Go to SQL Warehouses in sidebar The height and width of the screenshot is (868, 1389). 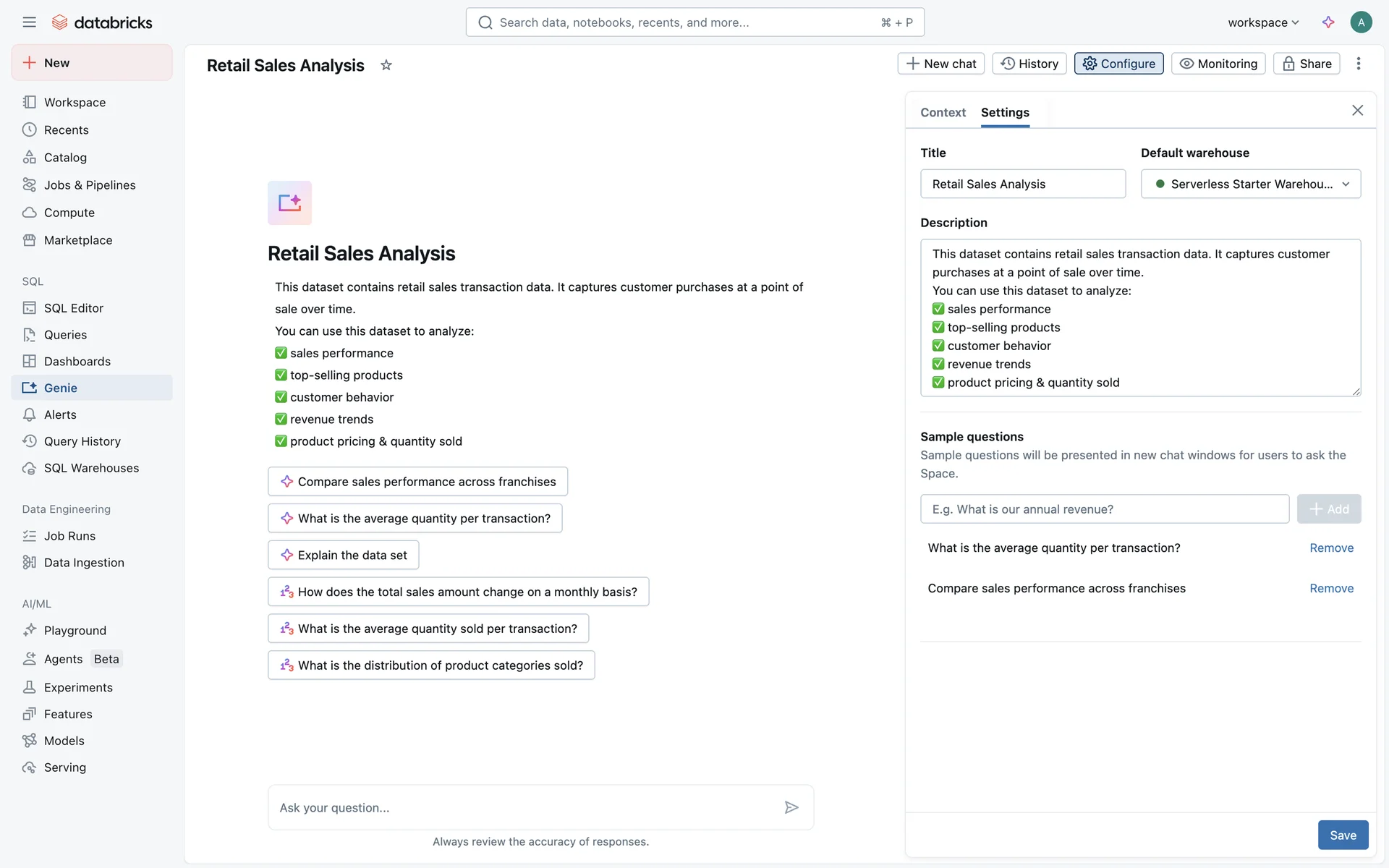[91, 468]
